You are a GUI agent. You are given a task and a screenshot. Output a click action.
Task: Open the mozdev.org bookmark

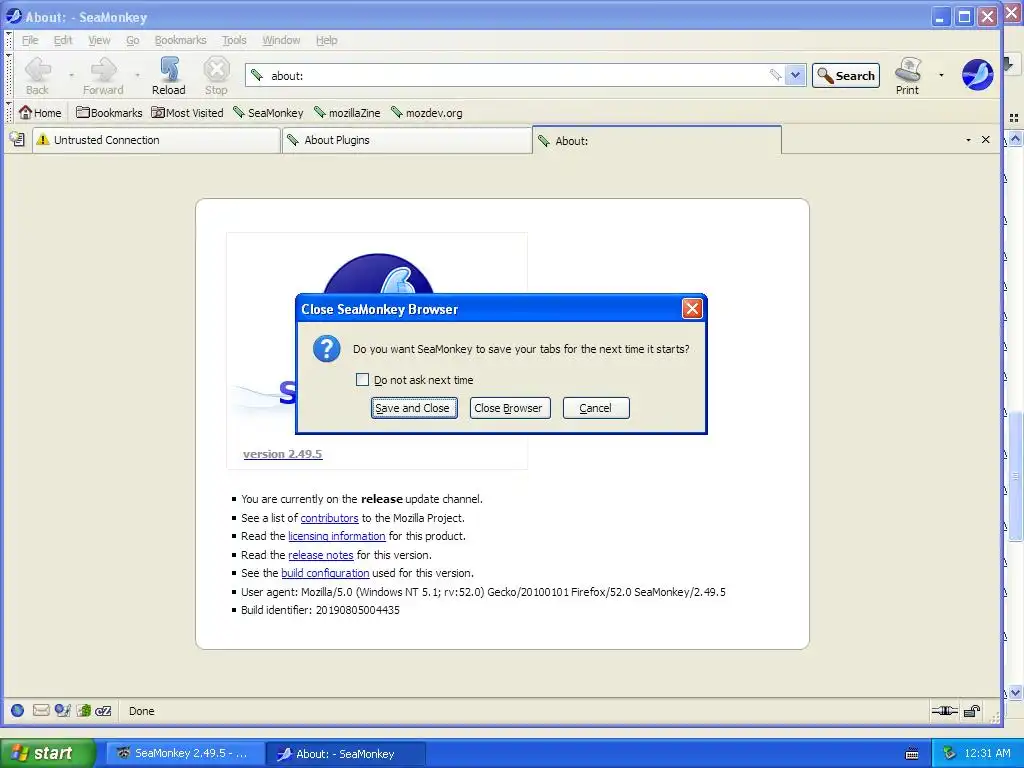click(426, 112)
